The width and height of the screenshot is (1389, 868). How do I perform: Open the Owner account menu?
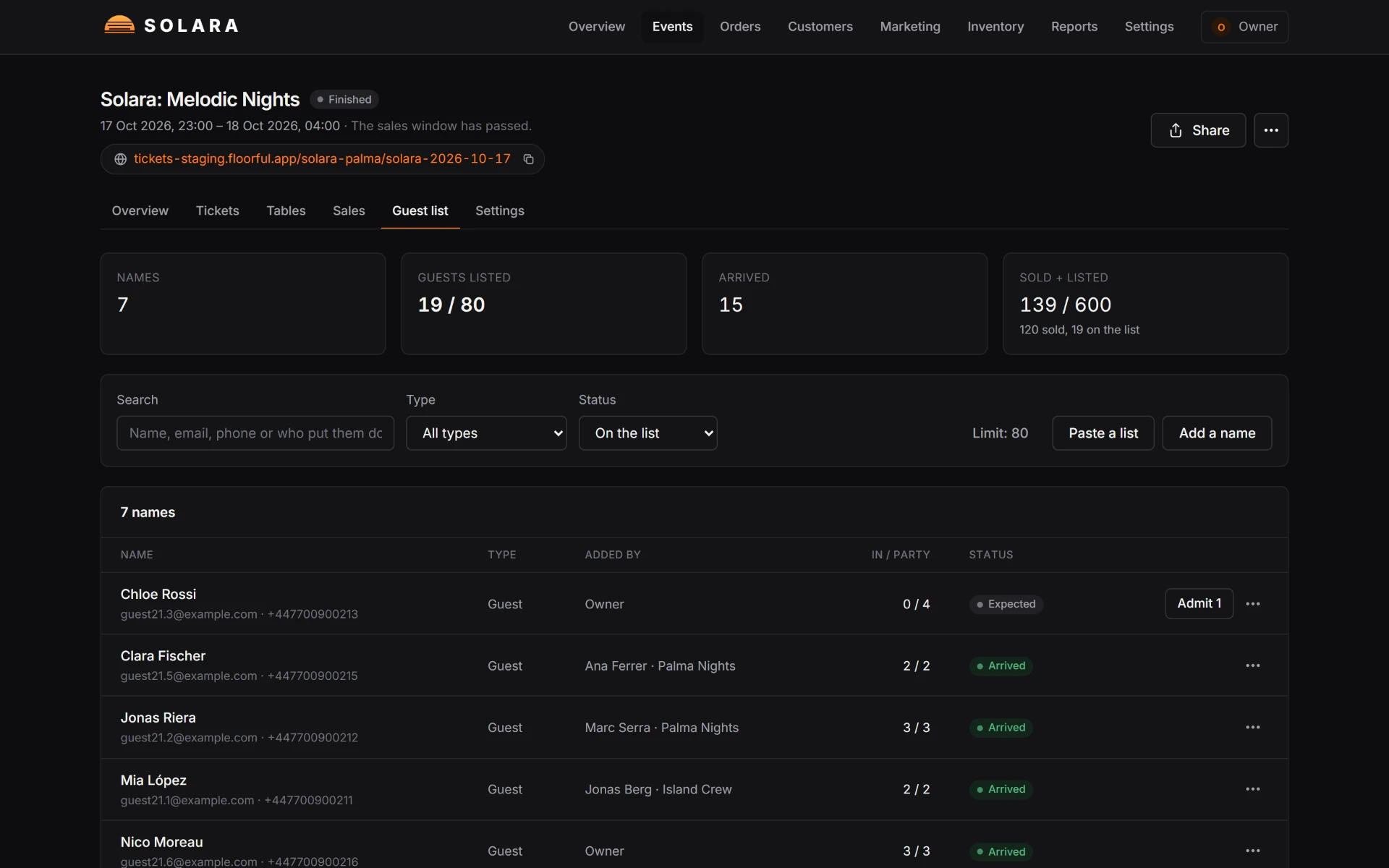point(1244,27)
